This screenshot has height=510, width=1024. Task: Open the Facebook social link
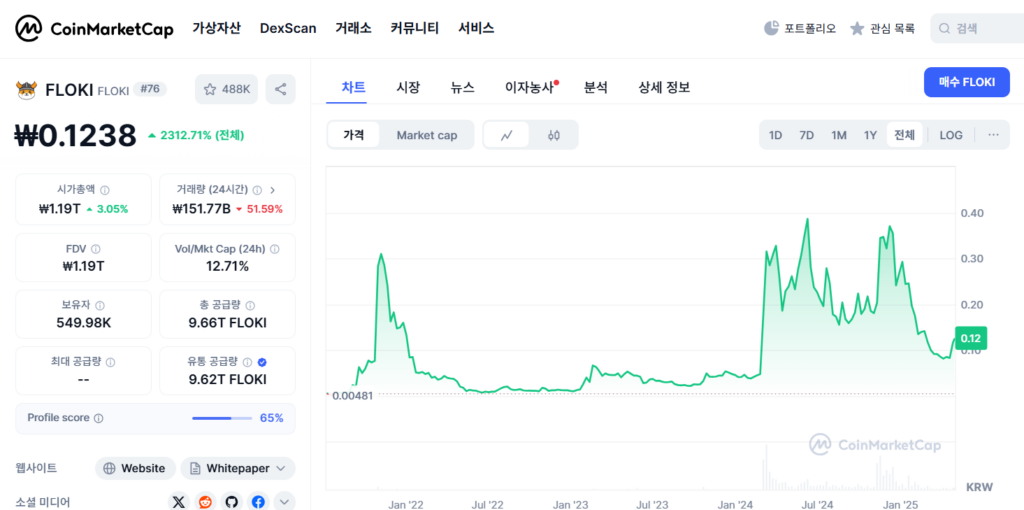(x=259, y=502)
